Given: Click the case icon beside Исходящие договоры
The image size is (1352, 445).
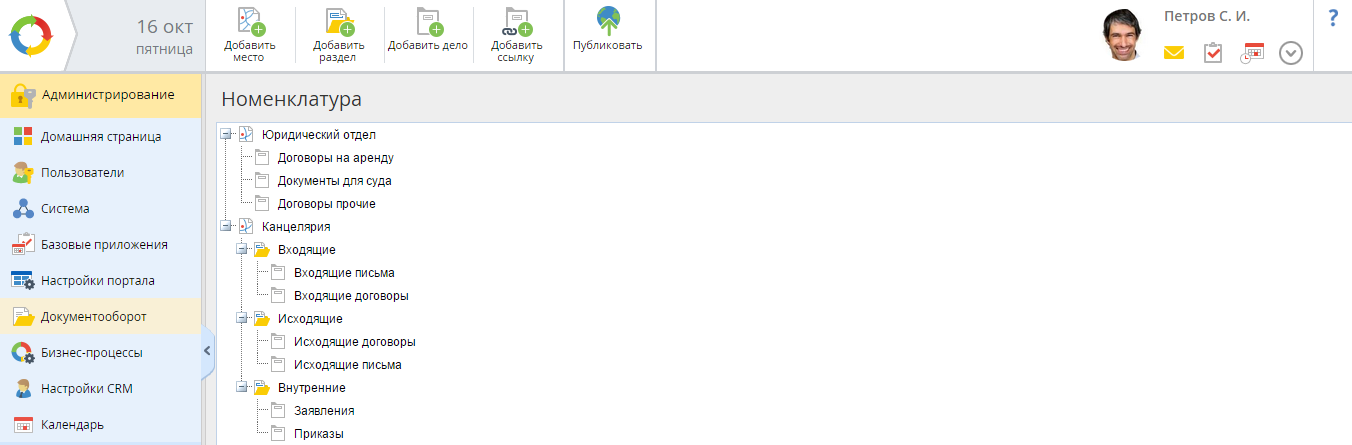Looking at the screenshot, I should [x=278, y=341].
